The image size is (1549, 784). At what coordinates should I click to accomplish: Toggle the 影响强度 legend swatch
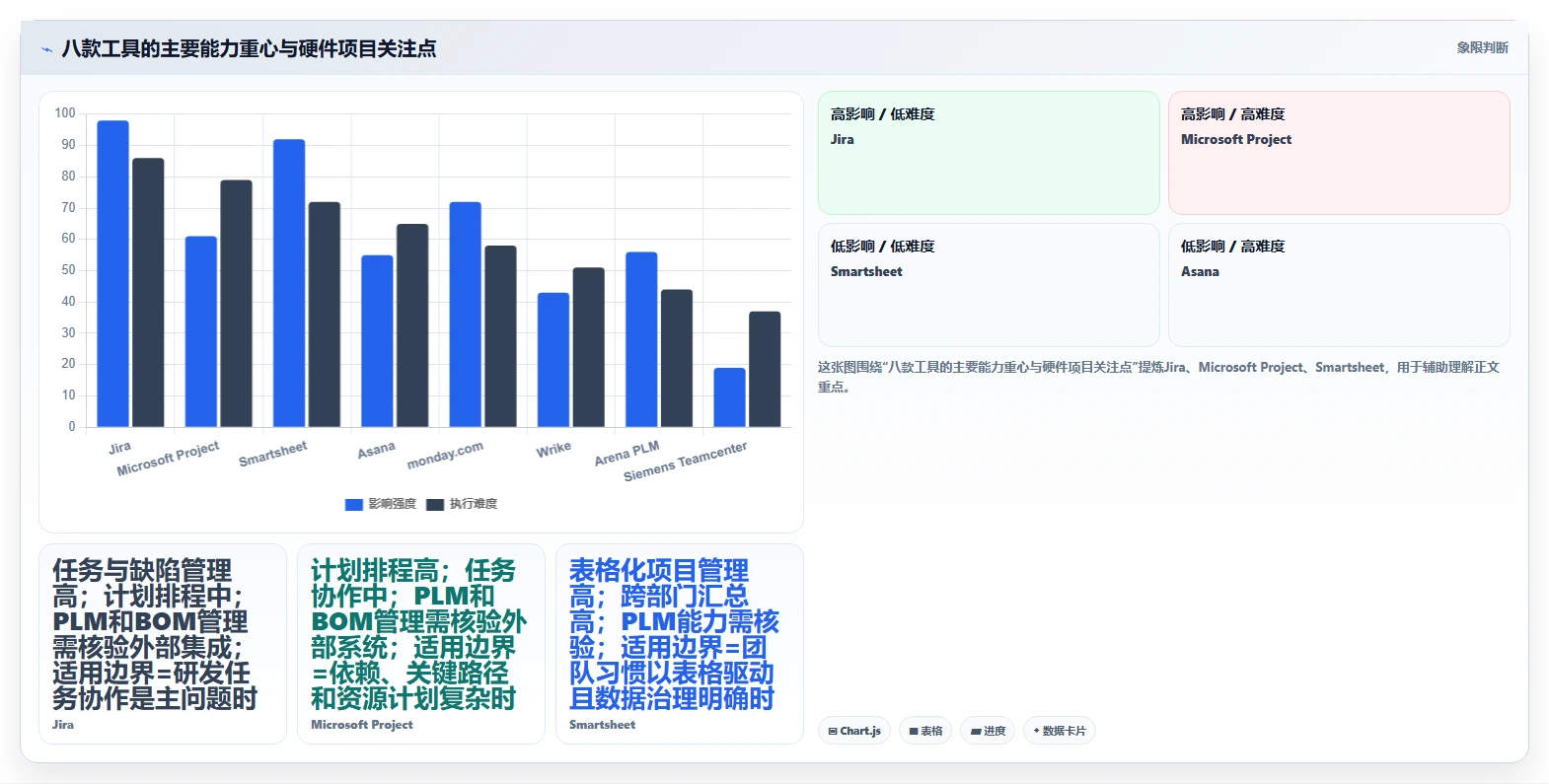click(353, 504)
